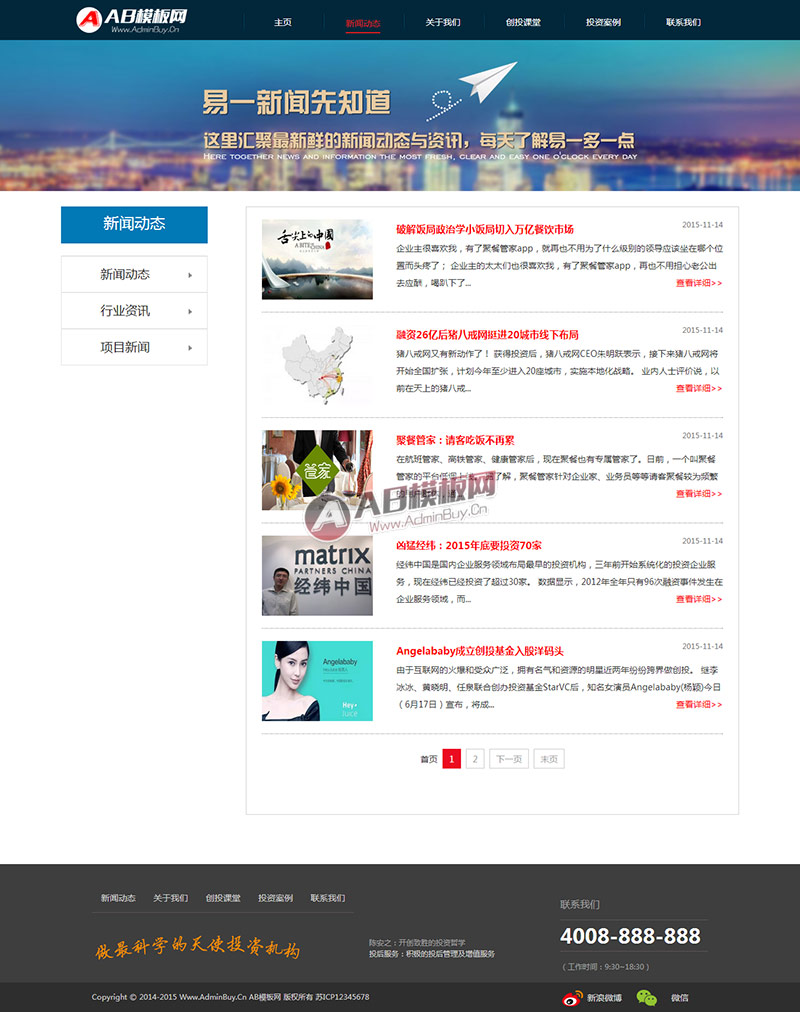Expand the 新闻动态 sidebar item arrow

pos(190,275)
